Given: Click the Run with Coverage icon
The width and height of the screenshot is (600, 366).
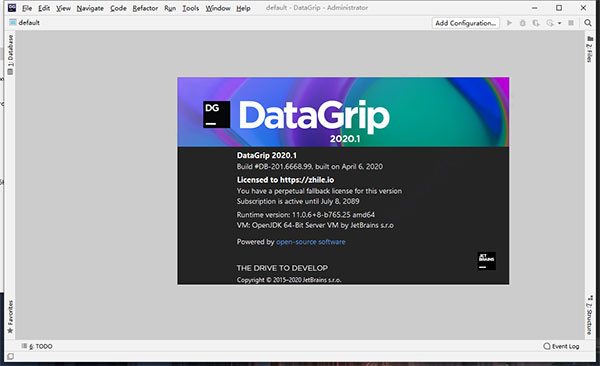Looking at the screenshot, I should coord(536,23).
